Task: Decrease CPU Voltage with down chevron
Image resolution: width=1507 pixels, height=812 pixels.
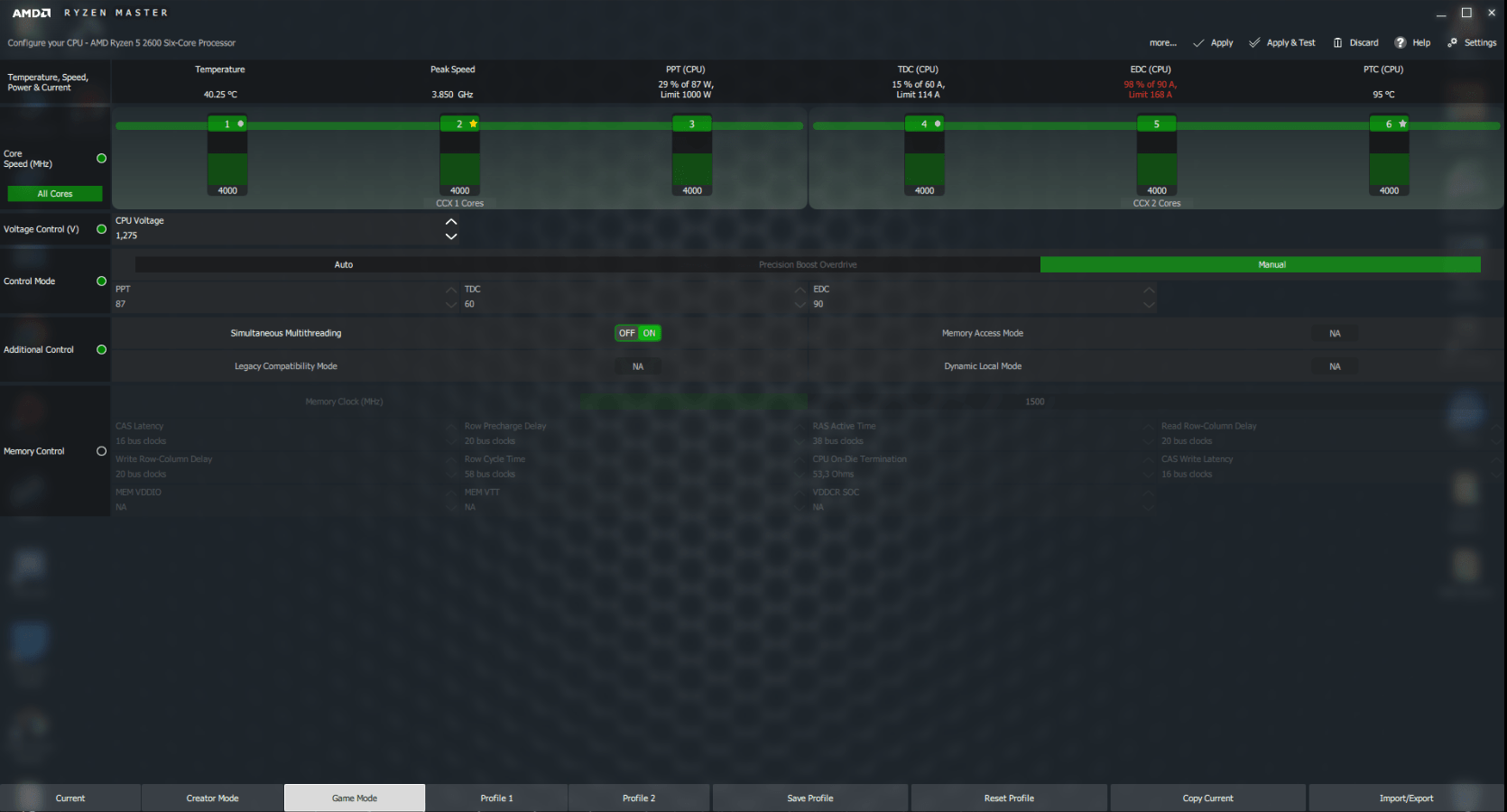Action: (451, 236)
